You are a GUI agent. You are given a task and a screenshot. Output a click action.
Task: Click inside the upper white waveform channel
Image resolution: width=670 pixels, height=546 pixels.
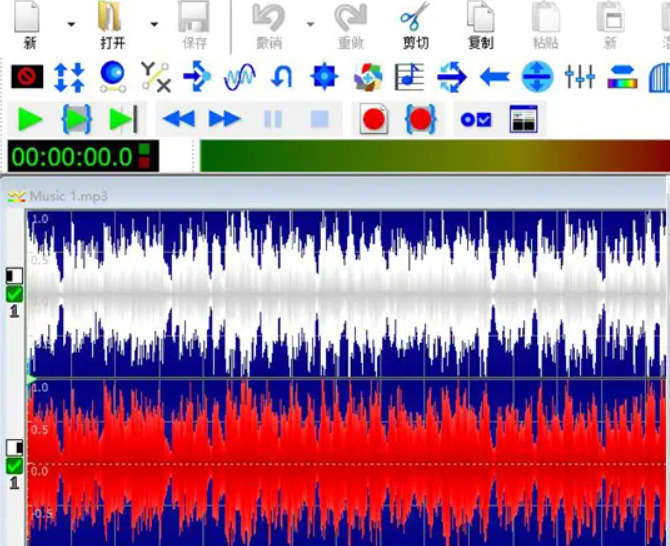346,294
